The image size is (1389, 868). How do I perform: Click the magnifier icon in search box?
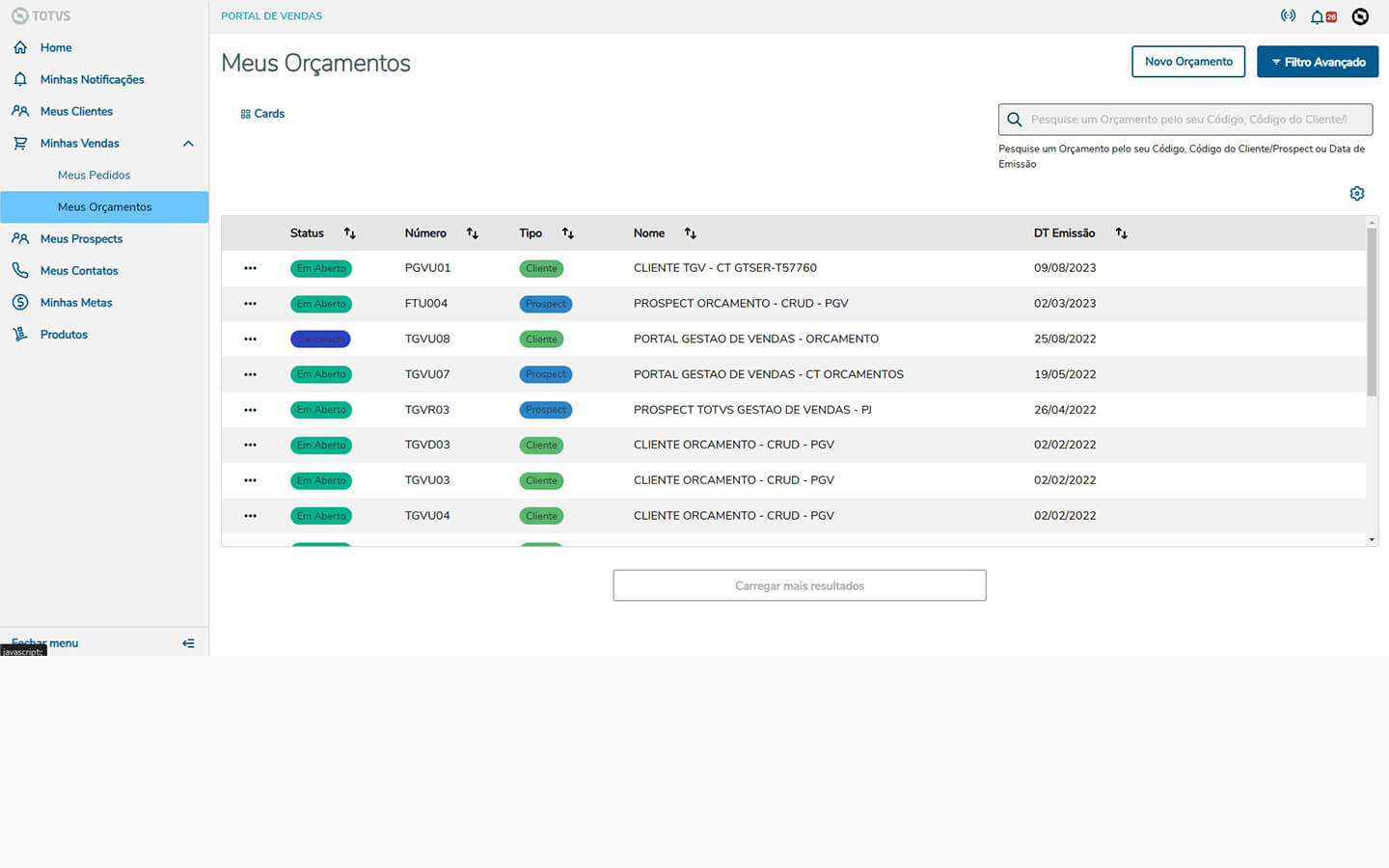[1015, 120]
